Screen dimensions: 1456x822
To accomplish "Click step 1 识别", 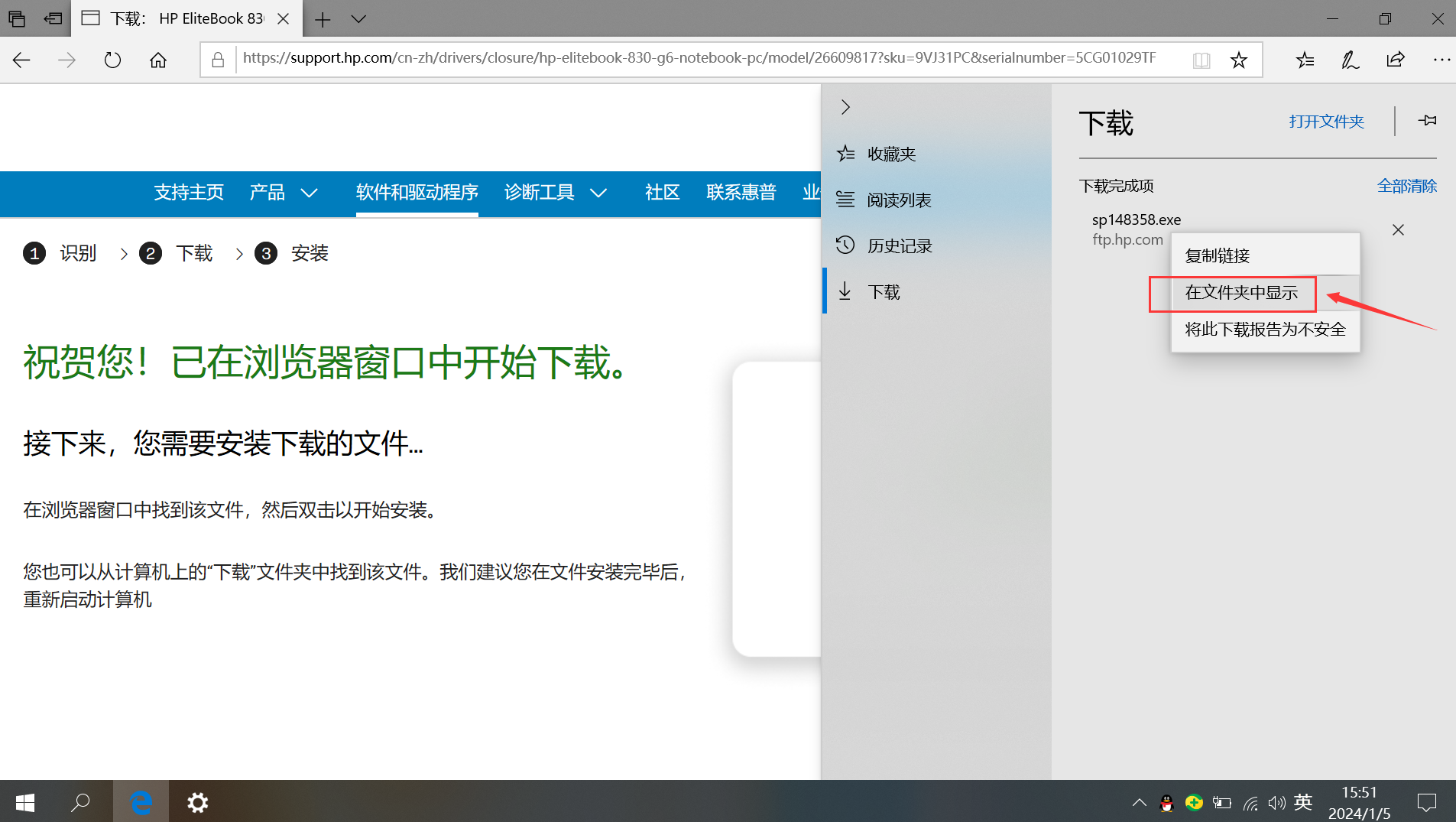I will 60,253.
